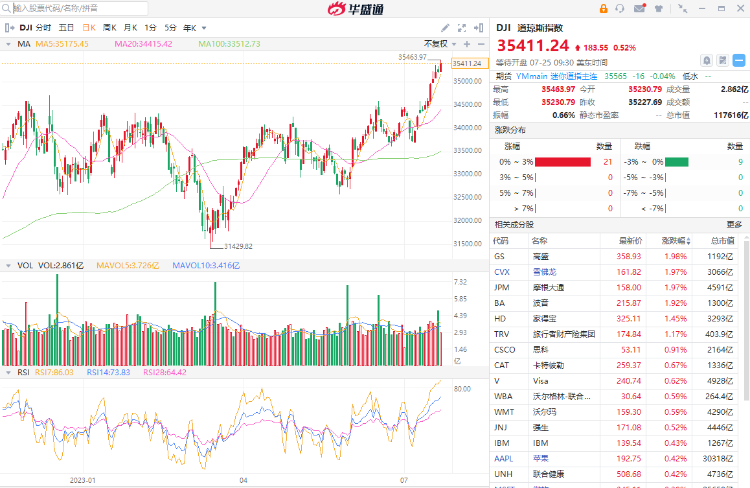
Task: Collapse the right side panel icon
Action: (x=478, y=28)
